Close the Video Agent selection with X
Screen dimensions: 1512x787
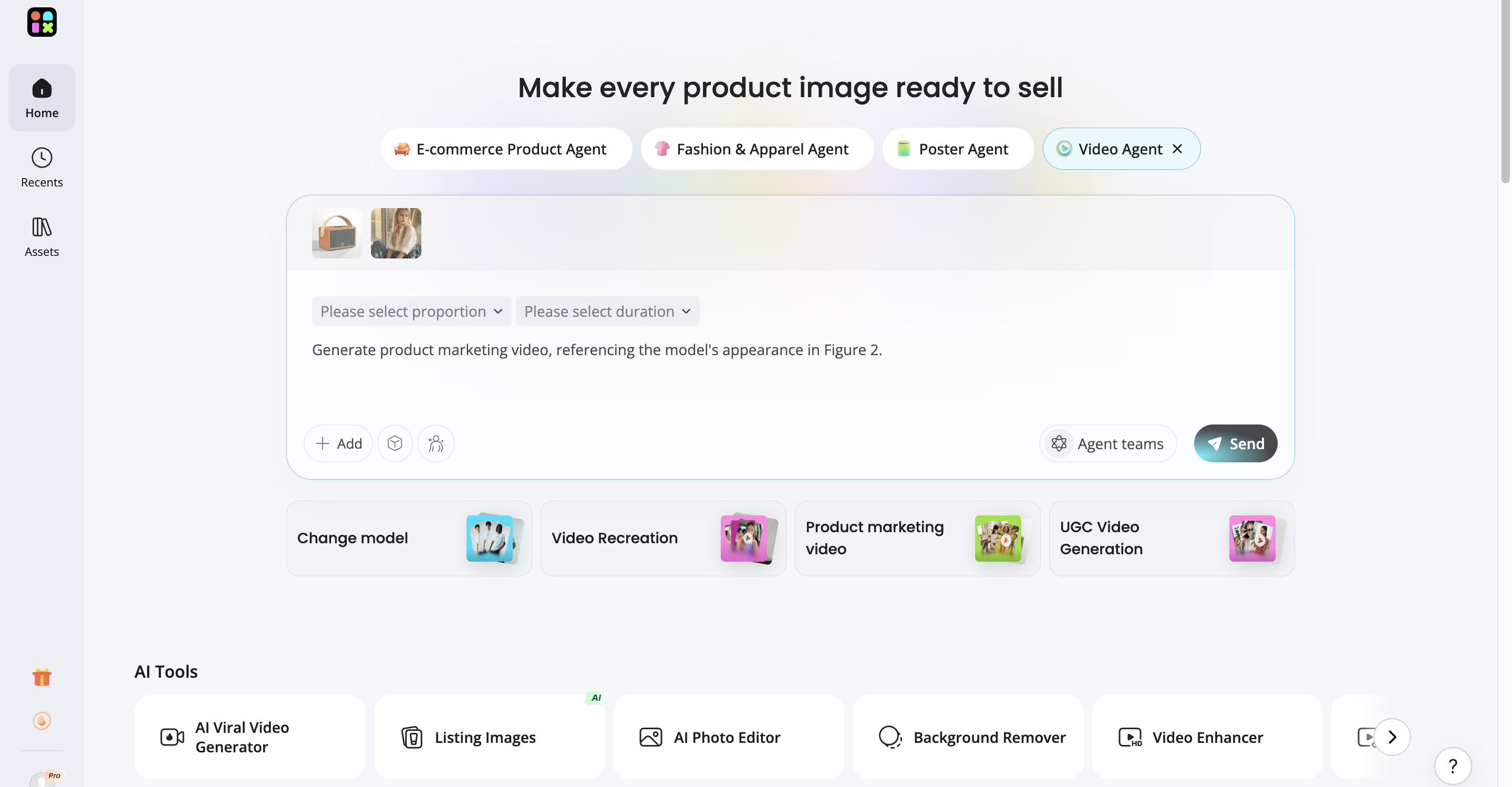1177,149
